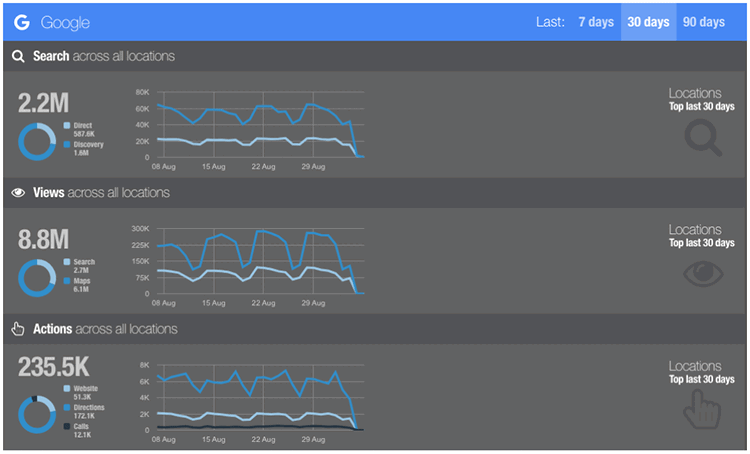The image size is (750, 454).
Task: Open Locations top list in Actions section
Action: [701, 372]
